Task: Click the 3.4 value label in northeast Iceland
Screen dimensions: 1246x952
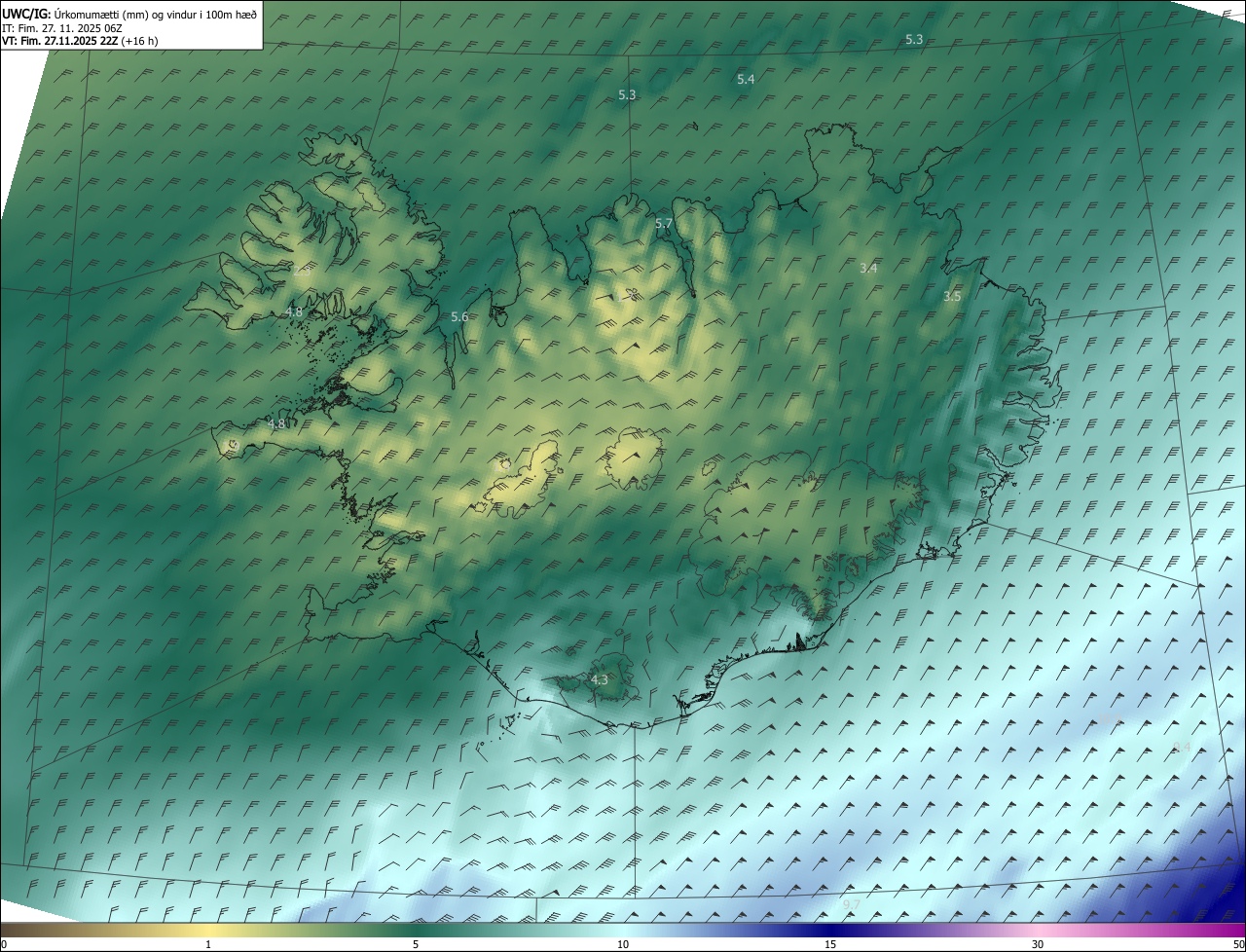Action: [869, 268]
